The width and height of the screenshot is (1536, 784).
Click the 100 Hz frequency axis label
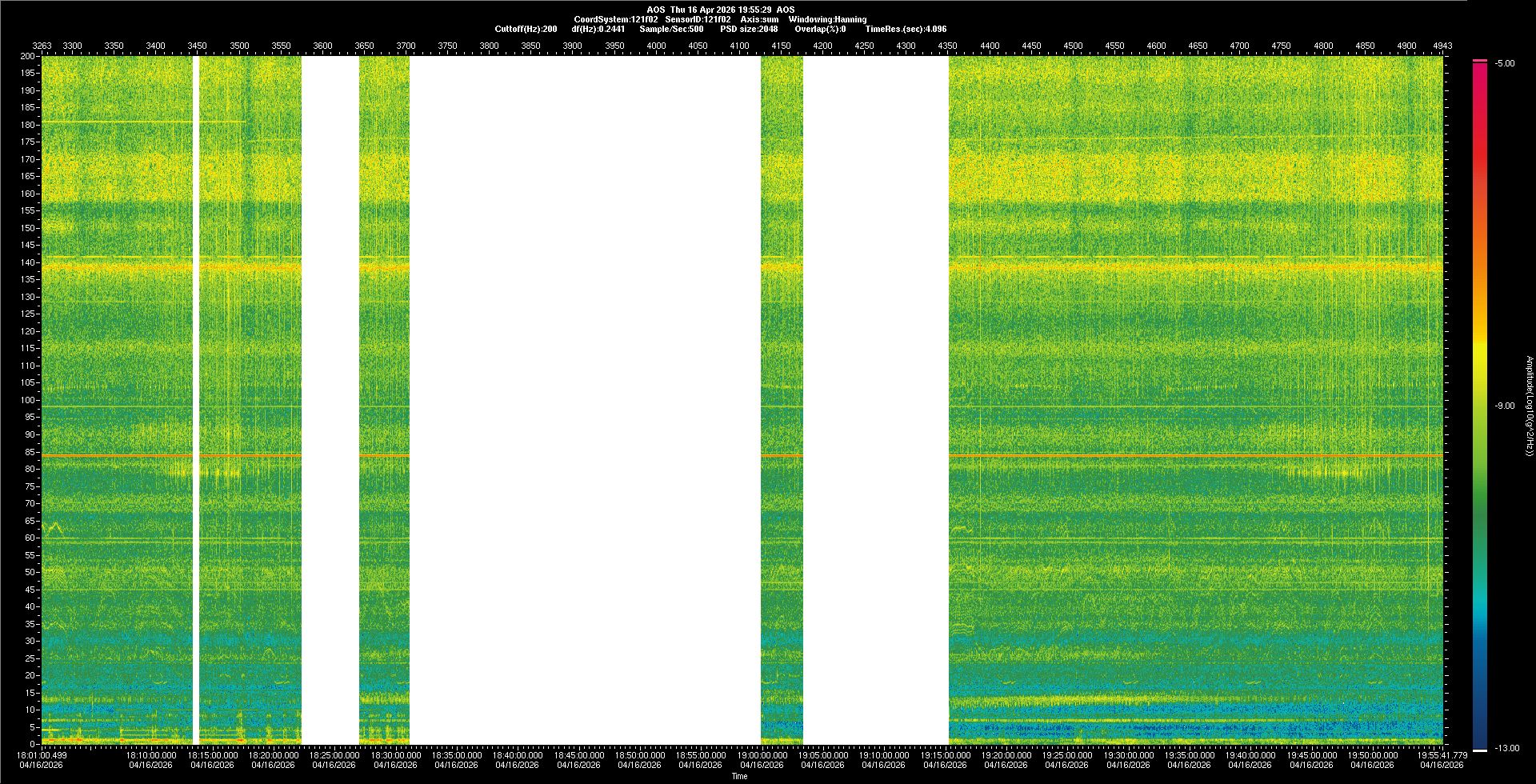pos(27,400)
